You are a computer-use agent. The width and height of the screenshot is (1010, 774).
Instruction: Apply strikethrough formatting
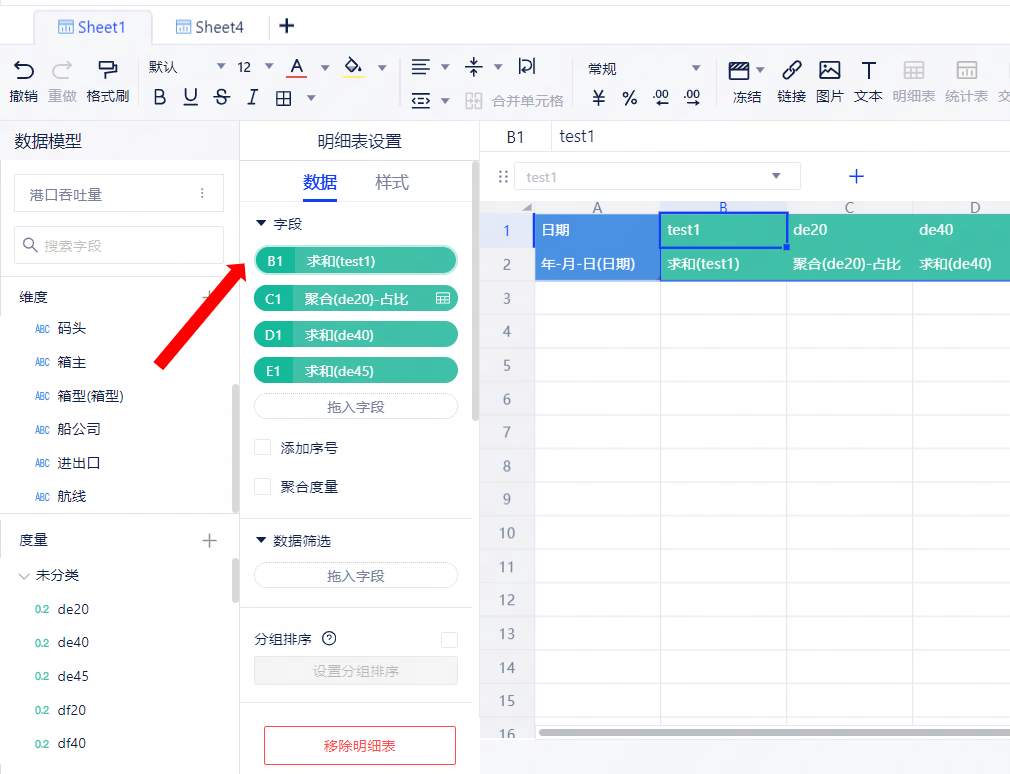[x=221, y=98]
